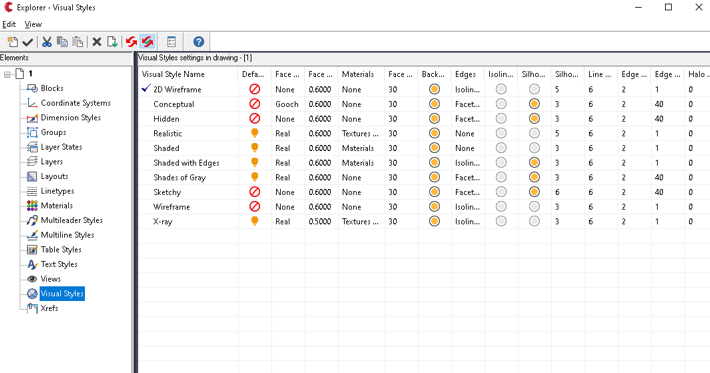The image size is (710, 373).
Task: Open Layouts in the Elements tree
Action: click(x=54, y=177)
